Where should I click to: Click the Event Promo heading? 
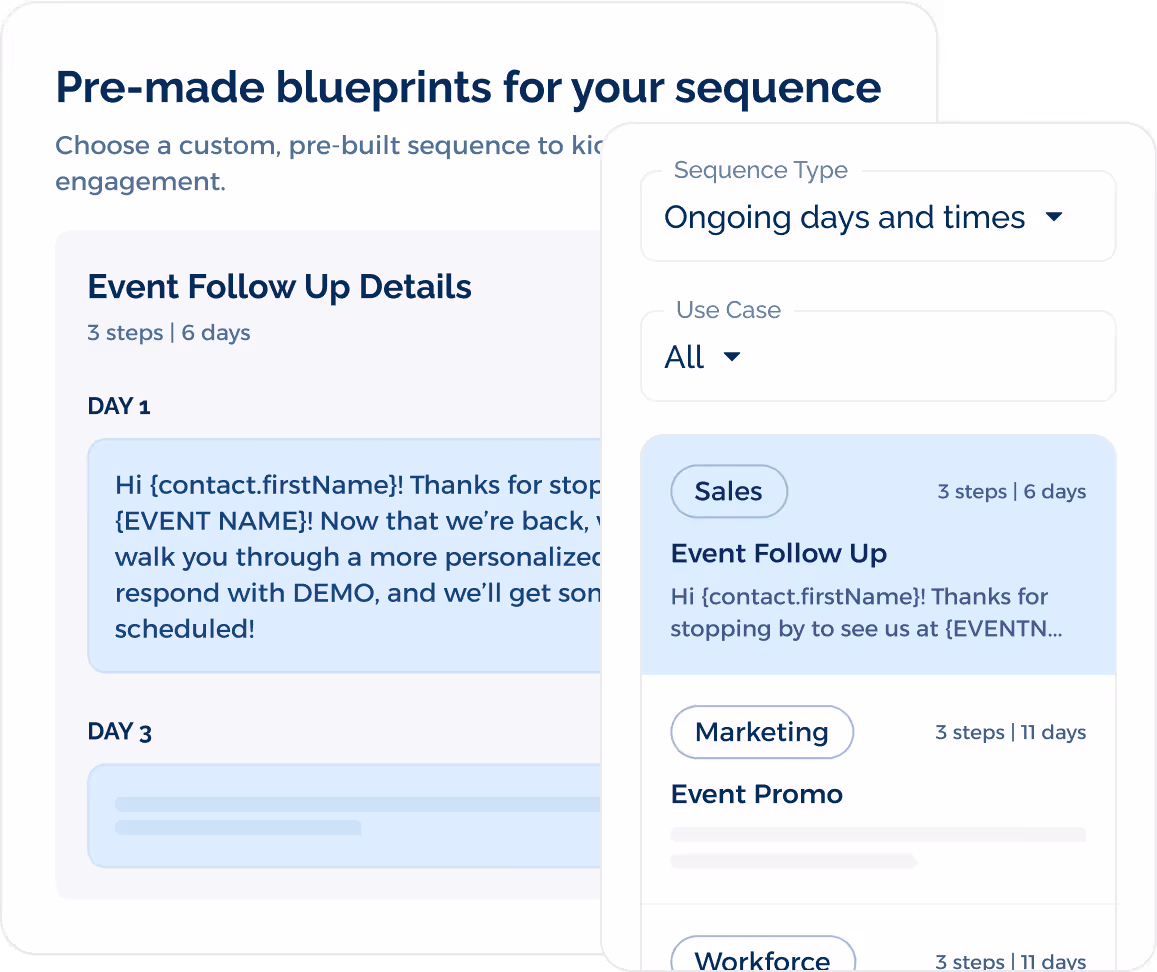pyautogui.click(x=755, y=793)
